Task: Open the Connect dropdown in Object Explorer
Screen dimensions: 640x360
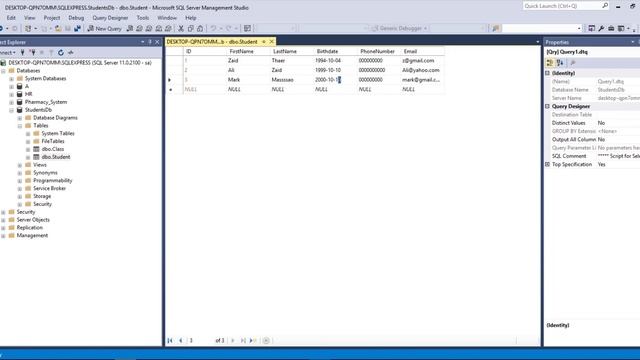Action: (x=7, y=53)
